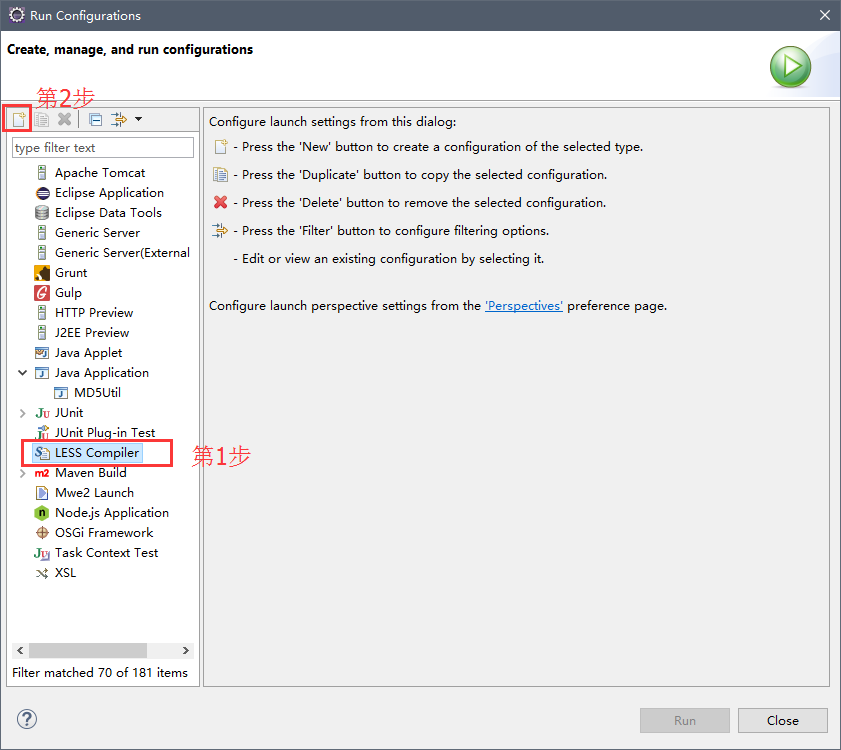841x750 pixels.
Task: Click the Mwe2 Launch icon
Action: pos(42,492)
